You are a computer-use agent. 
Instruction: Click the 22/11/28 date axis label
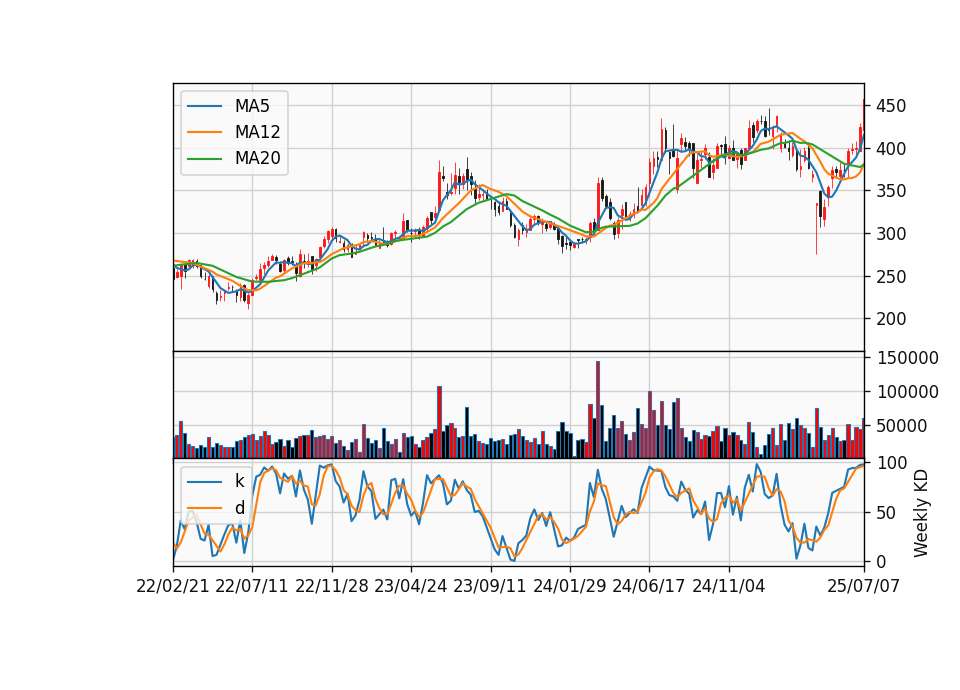332,586
